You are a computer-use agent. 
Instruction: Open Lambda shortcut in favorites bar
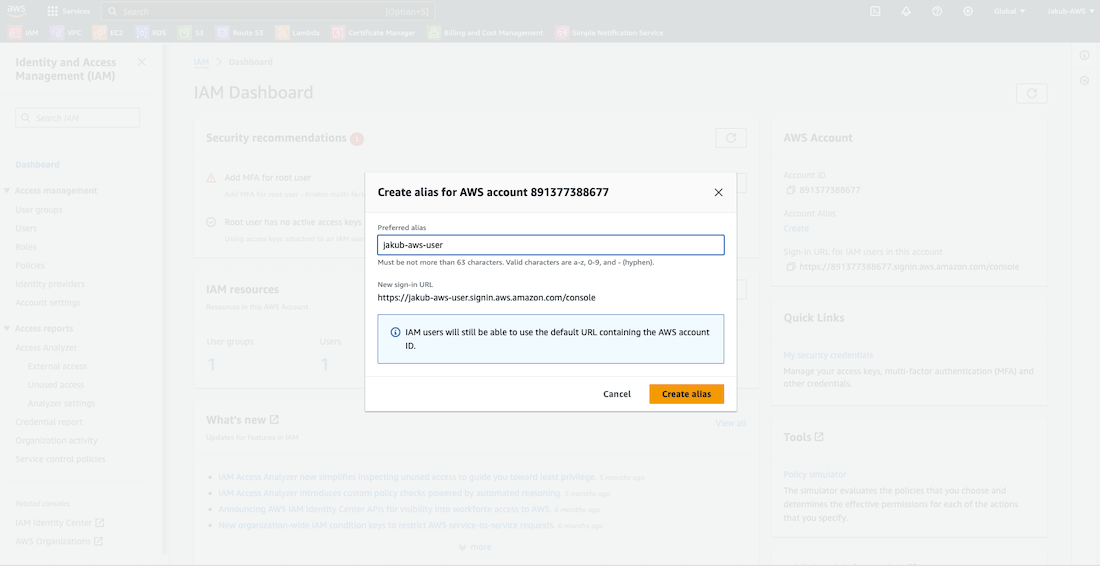pos(297,33)
